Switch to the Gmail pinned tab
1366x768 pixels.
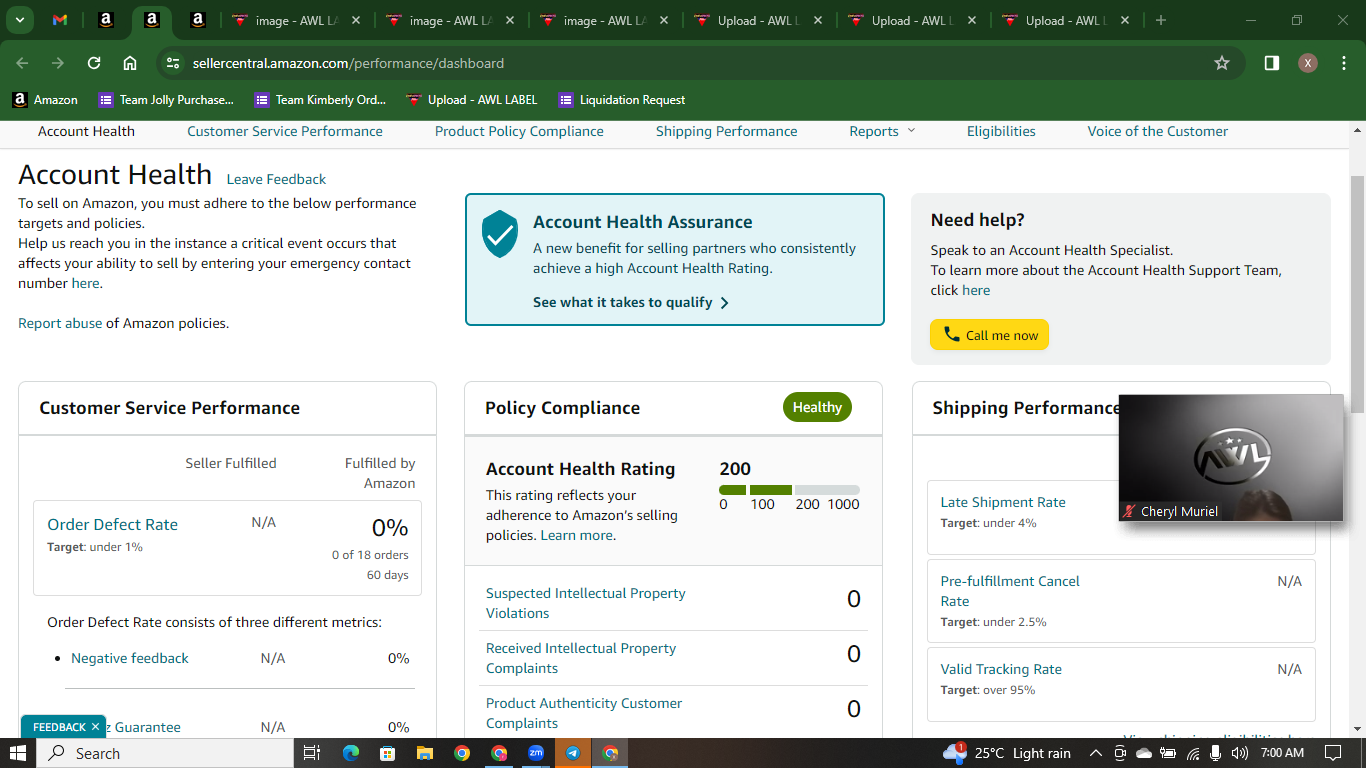[x=60, y=20]
